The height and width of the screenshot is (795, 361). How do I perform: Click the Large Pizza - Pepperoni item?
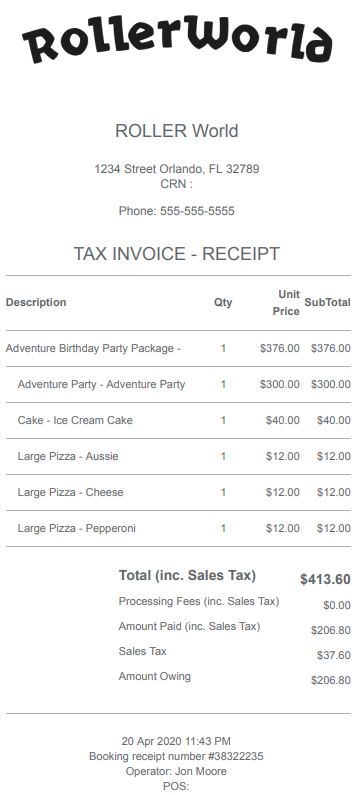click(x=77, y=528)
